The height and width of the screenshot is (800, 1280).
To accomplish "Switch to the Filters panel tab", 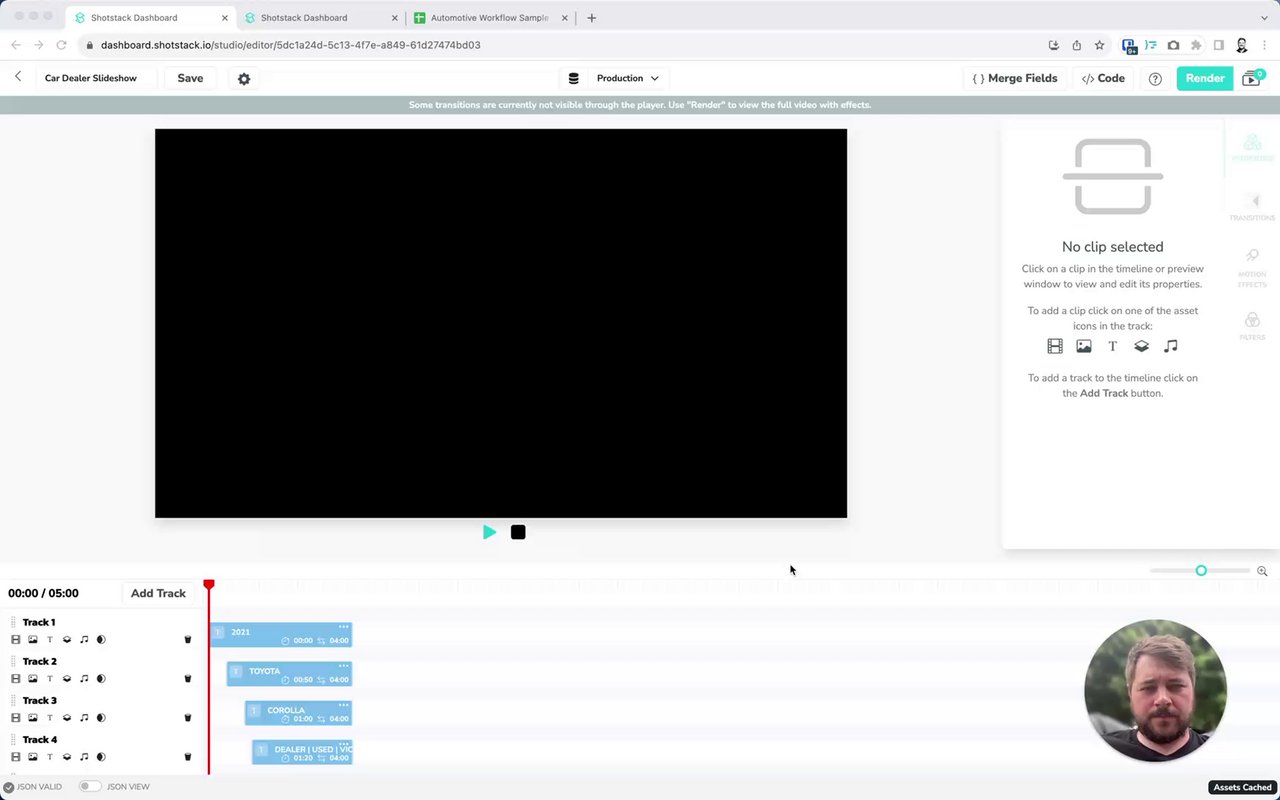I will coord(1252,326).
